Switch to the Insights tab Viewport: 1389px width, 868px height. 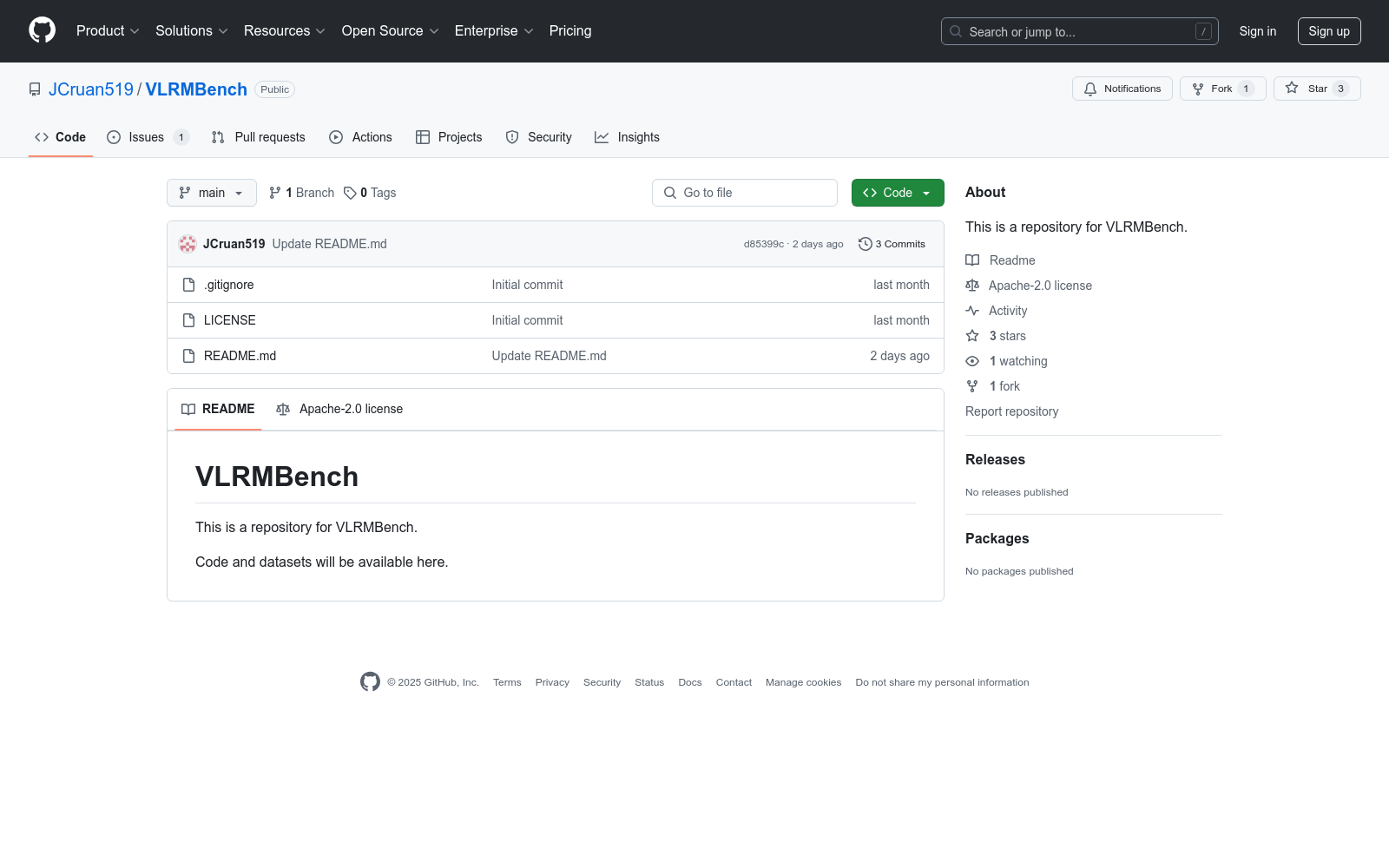[x=627, y=137]
